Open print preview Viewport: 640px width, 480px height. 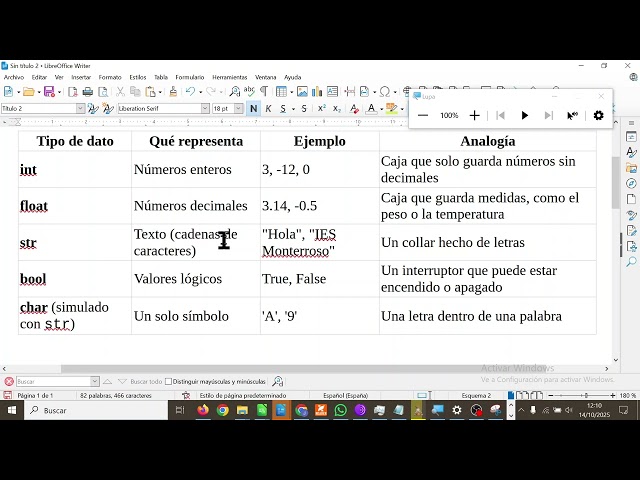pos(103,91)
